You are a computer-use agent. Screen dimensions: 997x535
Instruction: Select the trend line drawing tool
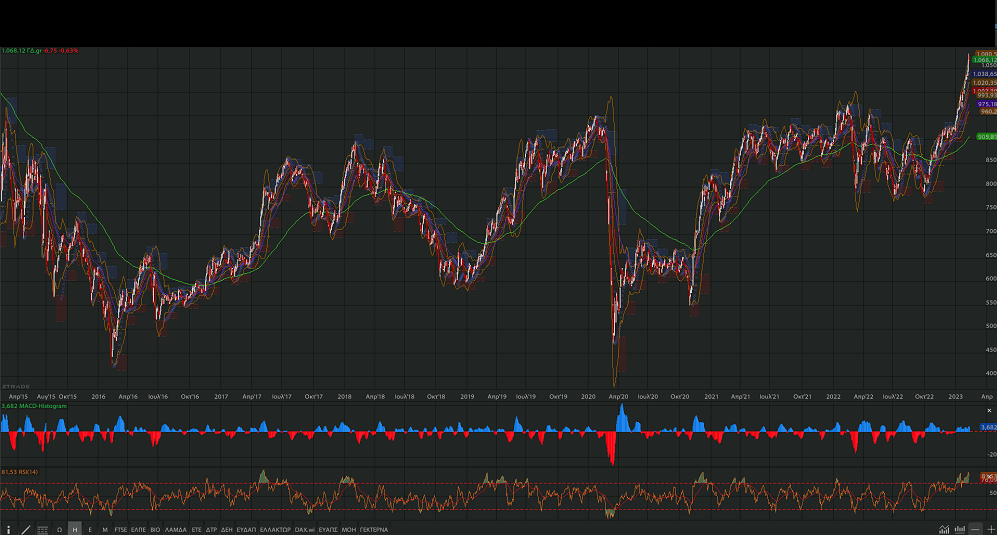[x=25, y=528]
